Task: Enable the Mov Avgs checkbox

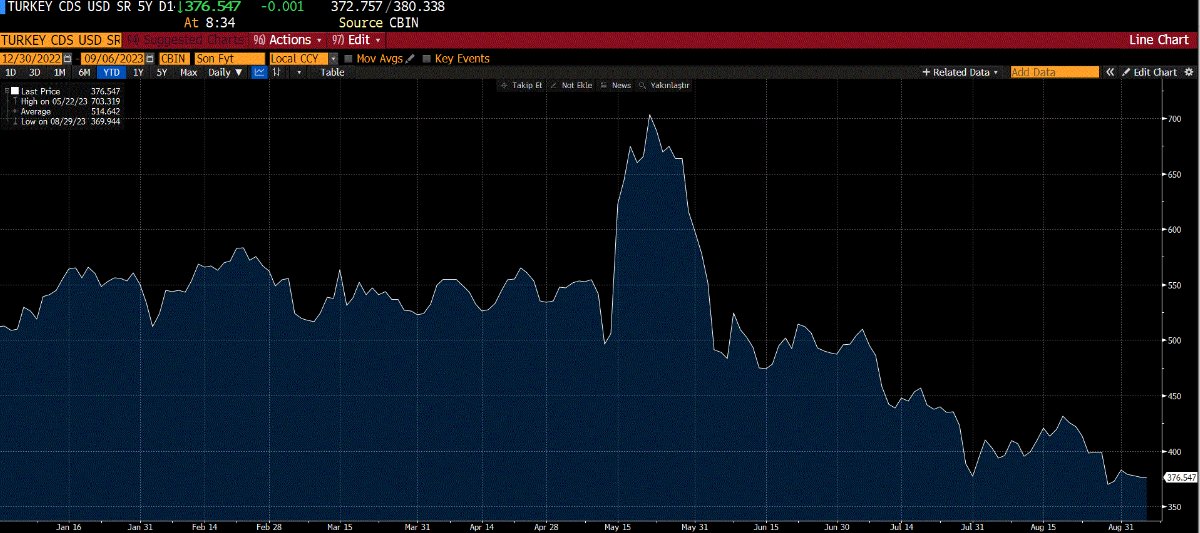Action: click(x=347, y=59)
